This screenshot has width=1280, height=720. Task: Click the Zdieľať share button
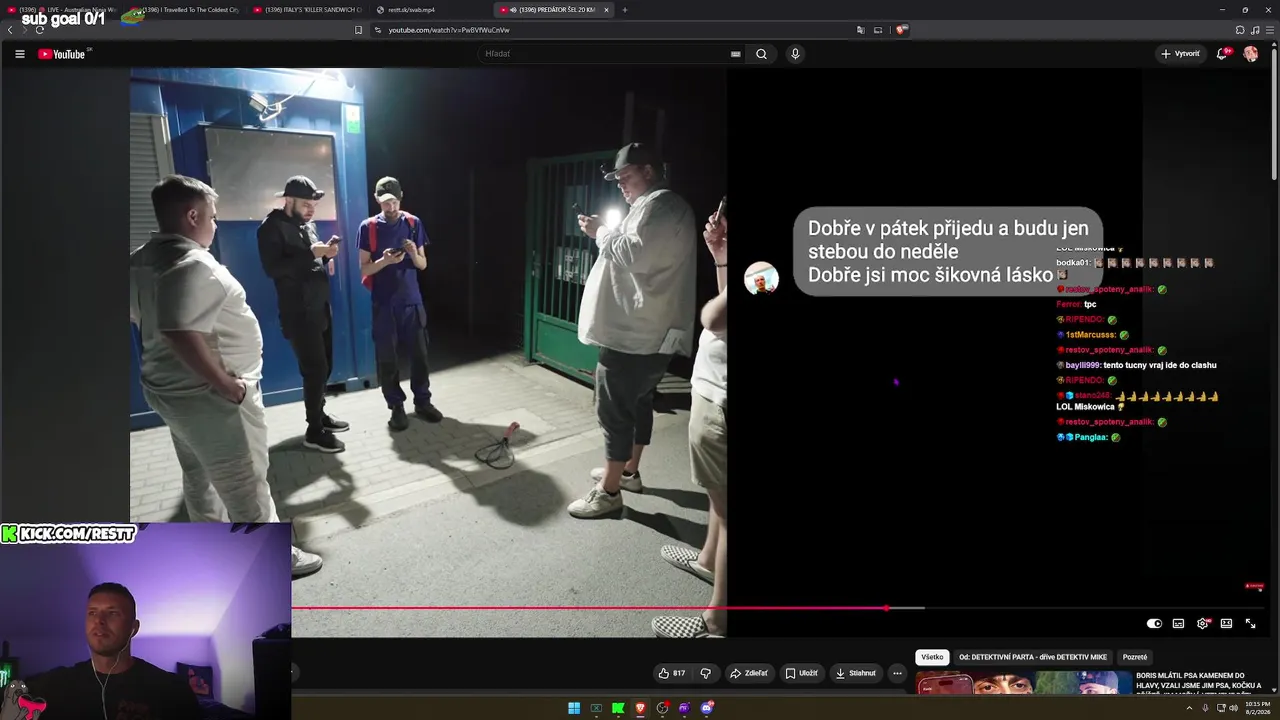tap(748, 673)
